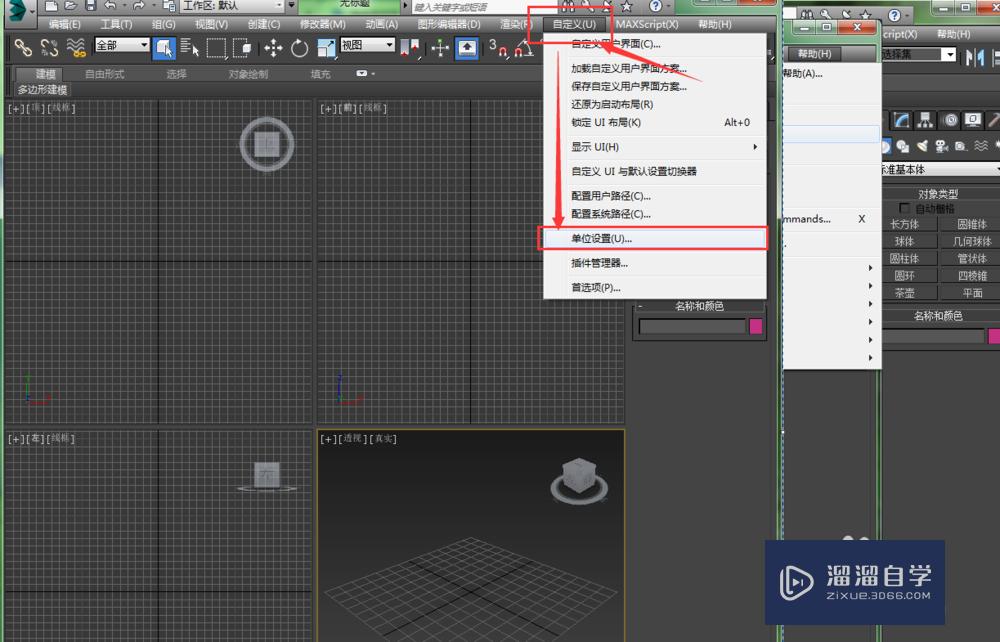Click the Undo arrow icon
1000x642 pixels.
pyautogui.click(x=110, y=6)
